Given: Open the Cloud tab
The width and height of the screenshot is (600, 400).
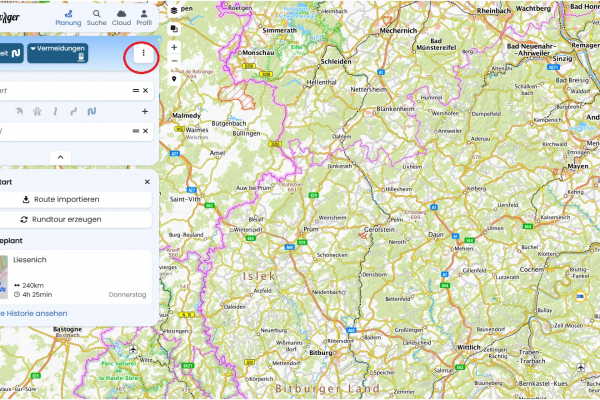Looking at the screenshot, I should point(121,14).
